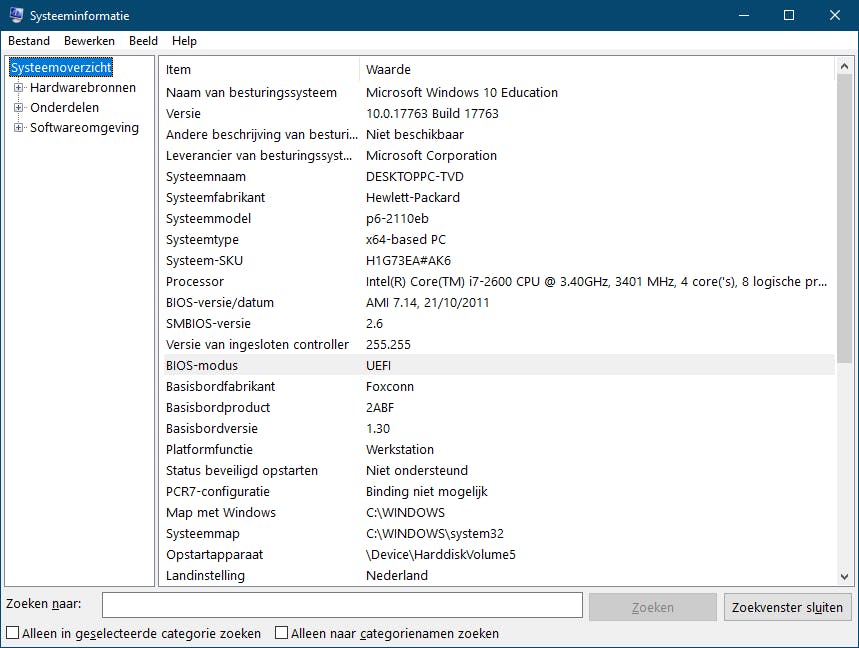
Task: Click the H1G73EA#AK6 value
Action: pyautogui.click(x=408, y=260)
